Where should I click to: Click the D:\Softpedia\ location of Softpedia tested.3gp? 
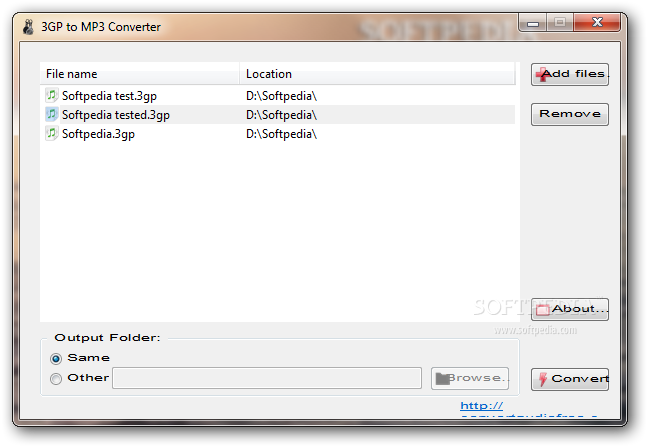coord(281,115)
